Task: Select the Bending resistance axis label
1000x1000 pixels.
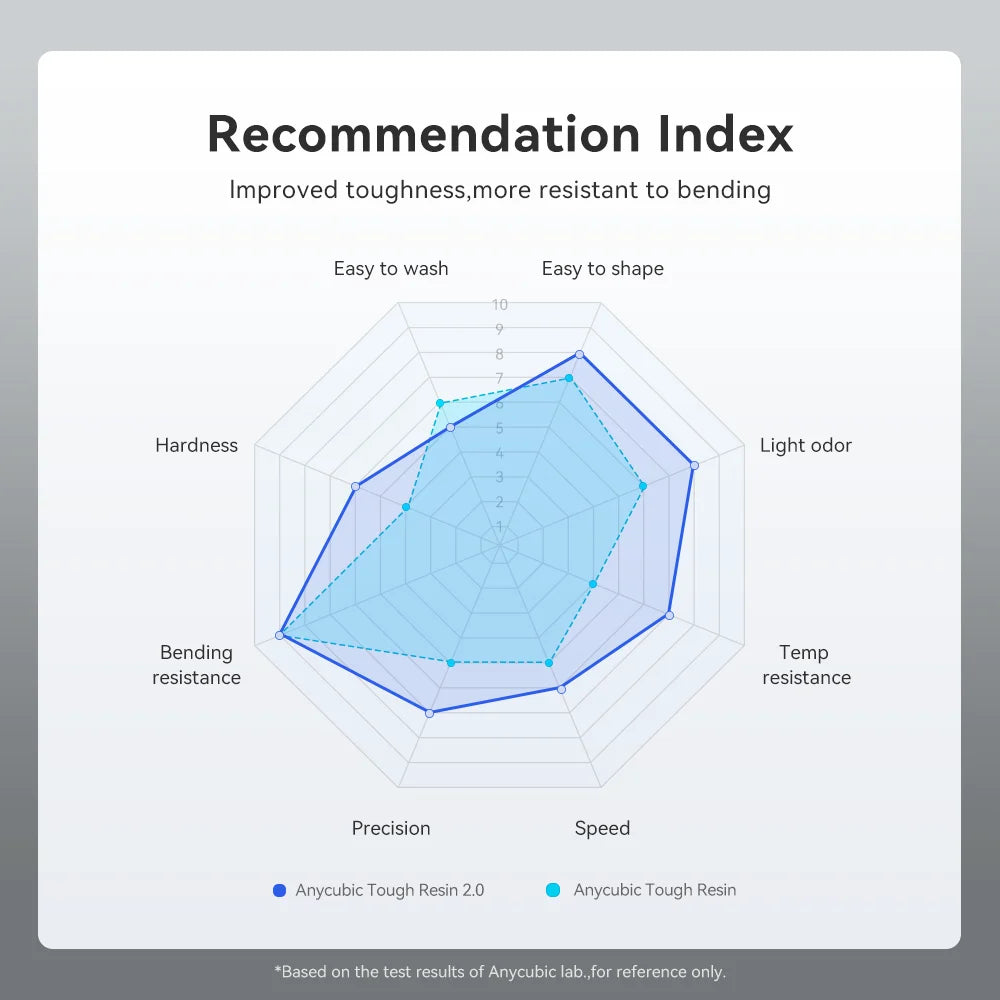Action: [x=196, y=665]
